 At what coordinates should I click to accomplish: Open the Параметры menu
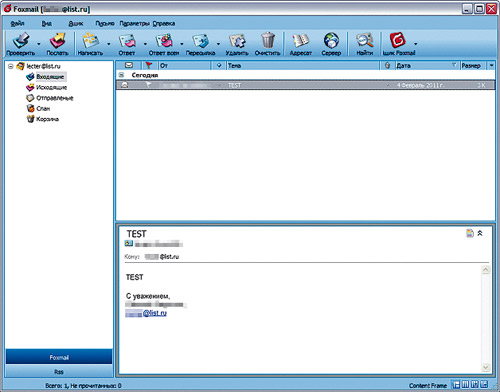pyautogui.click(x=135, y=23)
